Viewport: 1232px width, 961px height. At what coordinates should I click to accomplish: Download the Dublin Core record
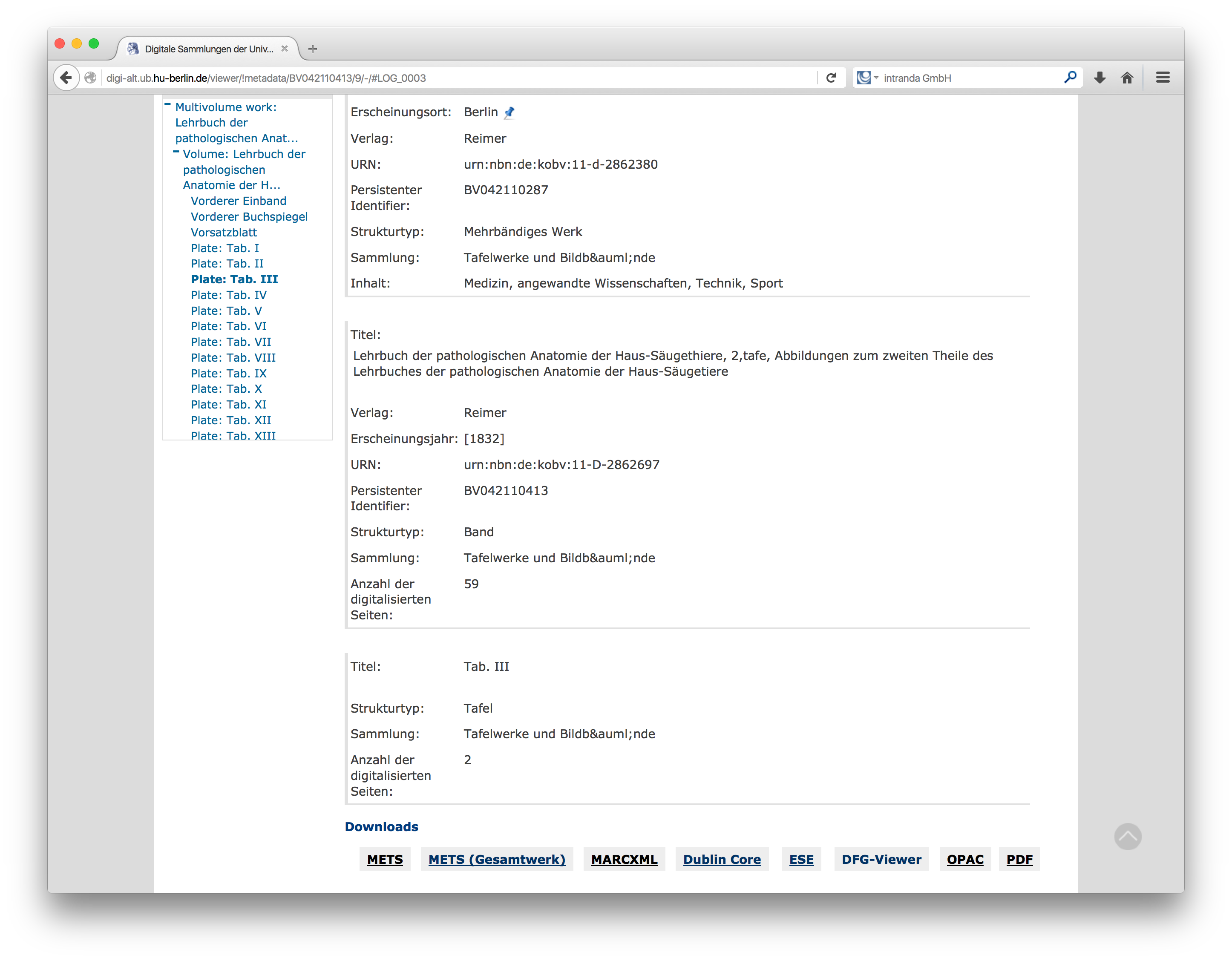(722, 860)
